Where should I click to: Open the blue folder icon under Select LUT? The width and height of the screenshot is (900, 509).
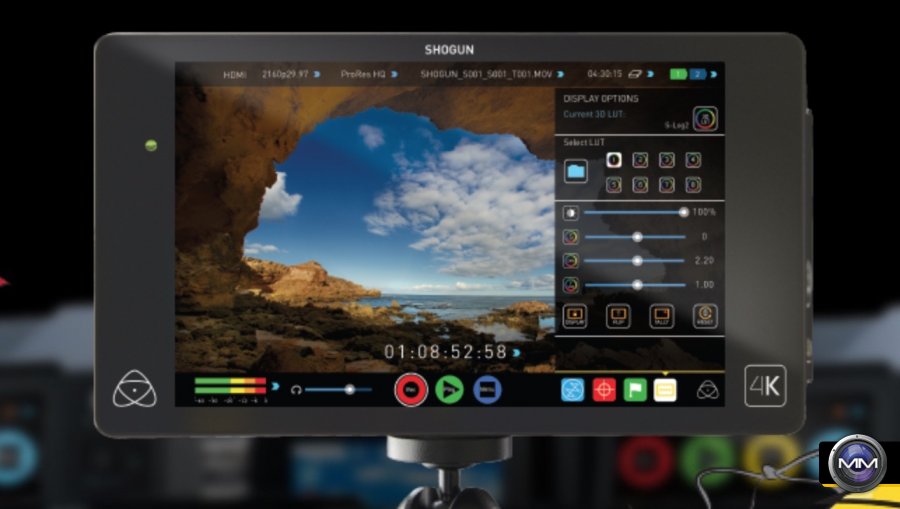point(575,171)
